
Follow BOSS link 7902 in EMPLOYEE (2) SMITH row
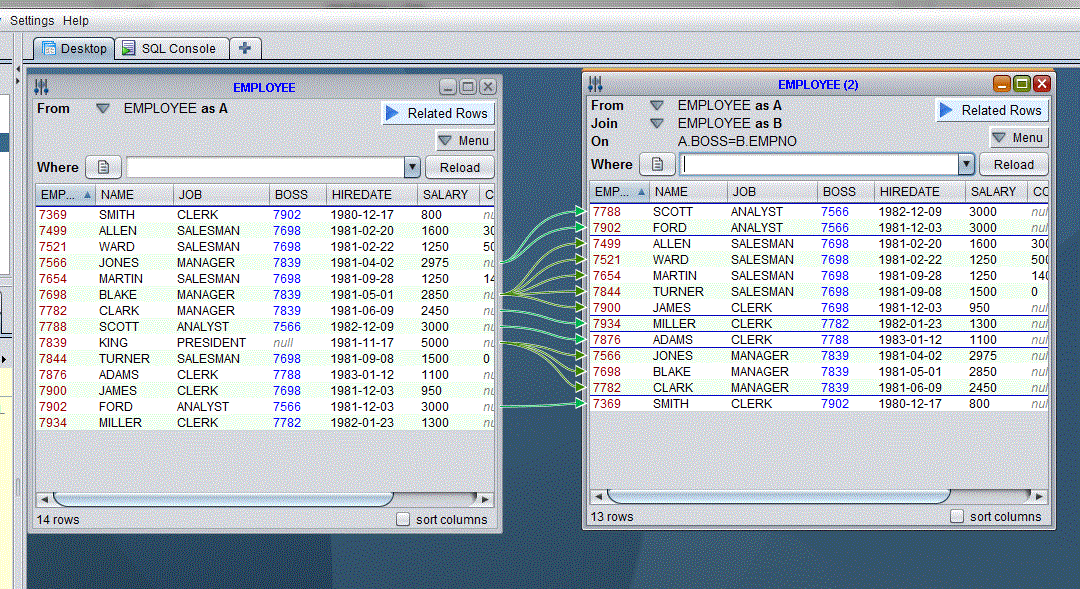(835, 404)
